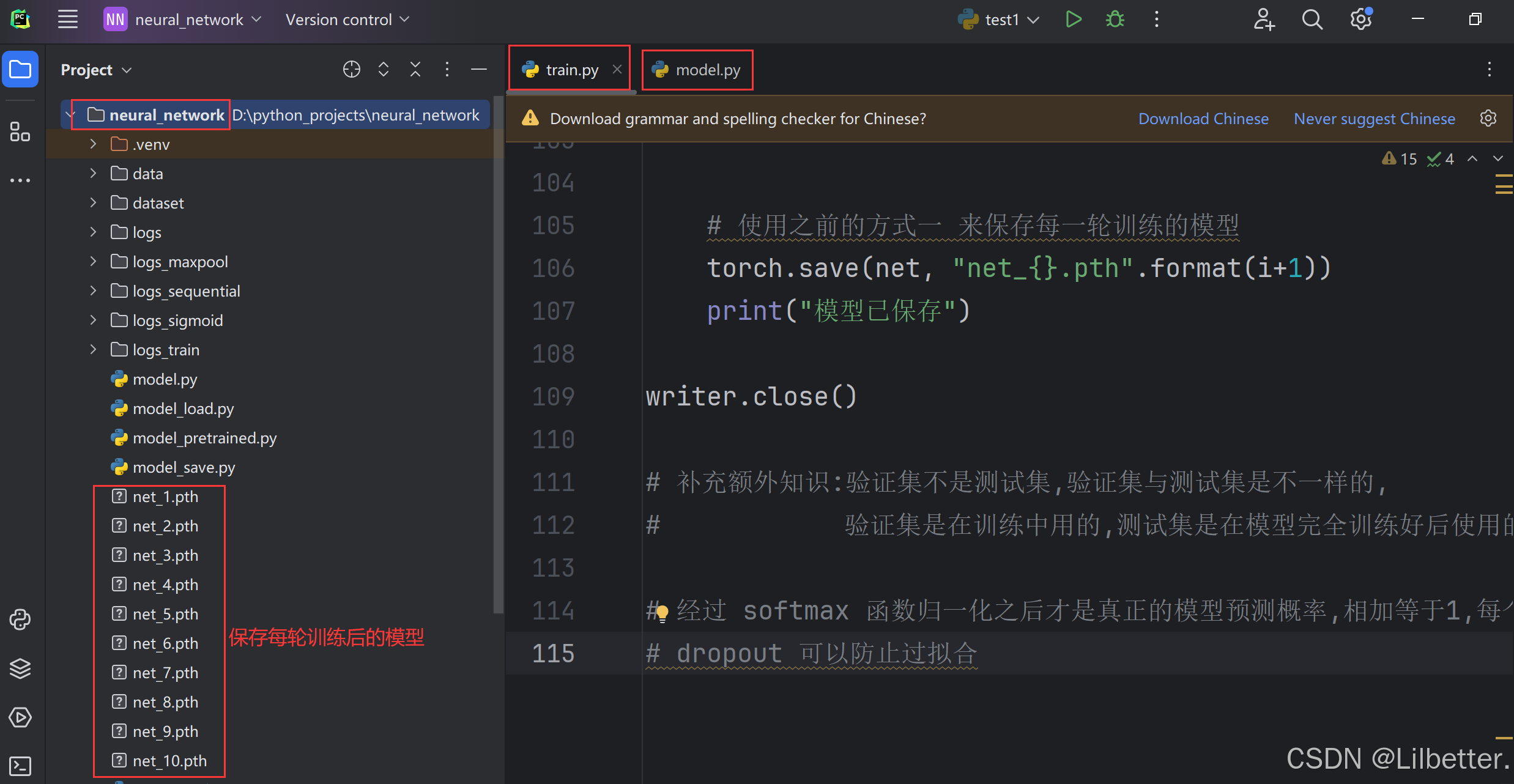
Task: Expand the dataset folder
Action: click(x=93, y=203)
